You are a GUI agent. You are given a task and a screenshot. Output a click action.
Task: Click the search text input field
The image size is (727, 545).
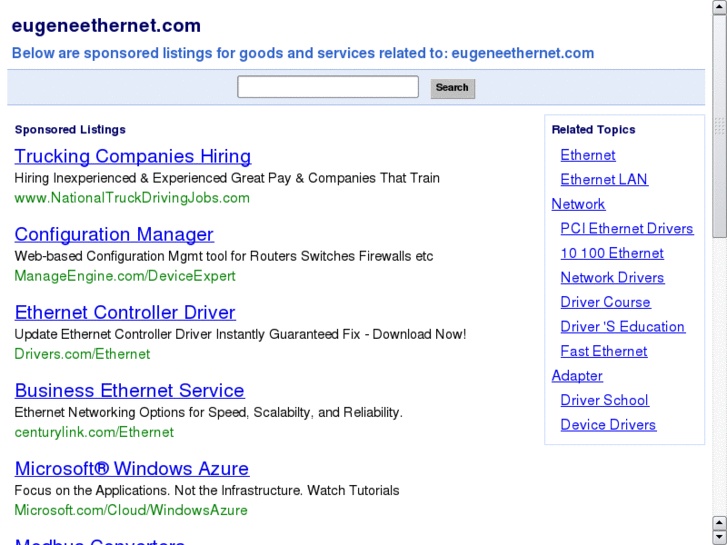[328, 87]
